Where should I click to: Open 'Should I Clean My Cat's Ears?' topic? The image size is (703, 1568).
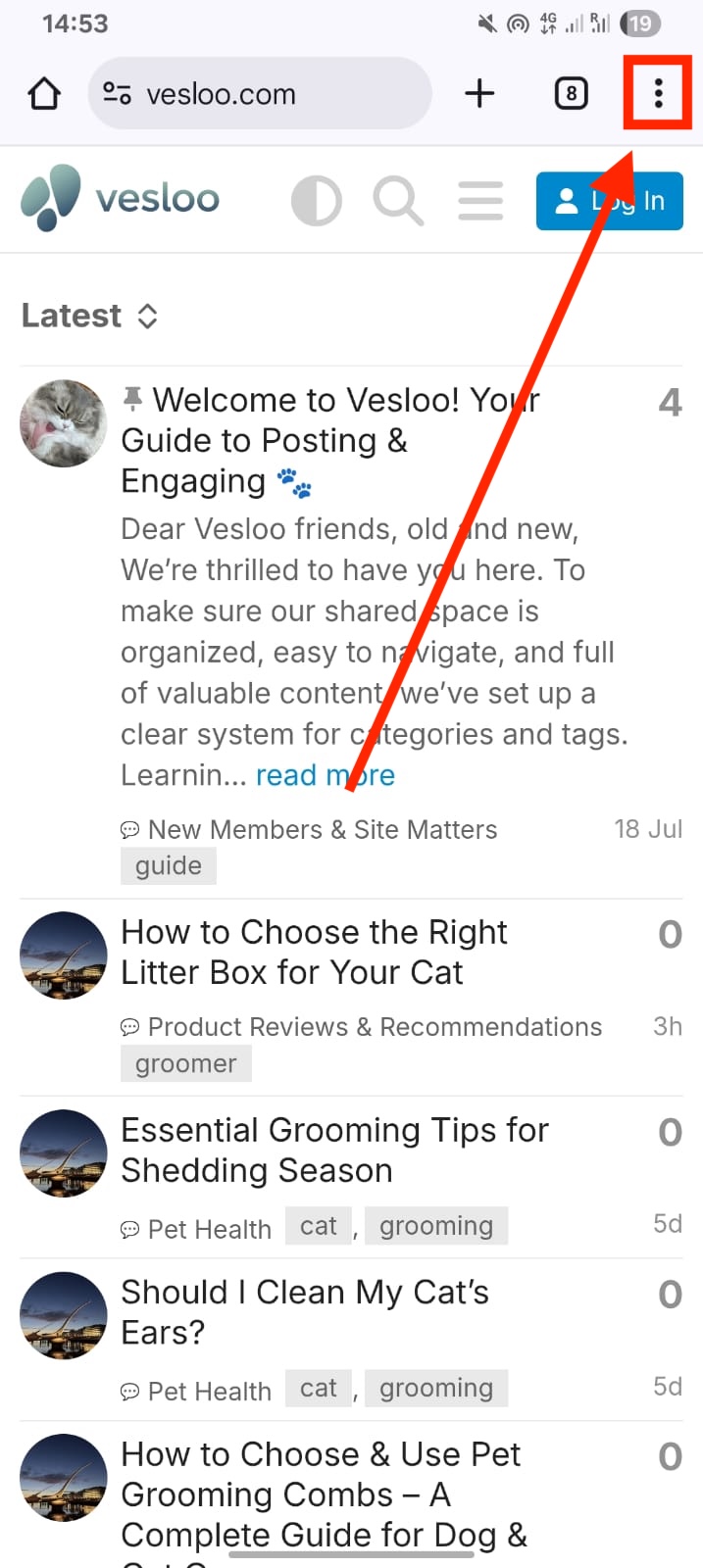(305, 1312)
